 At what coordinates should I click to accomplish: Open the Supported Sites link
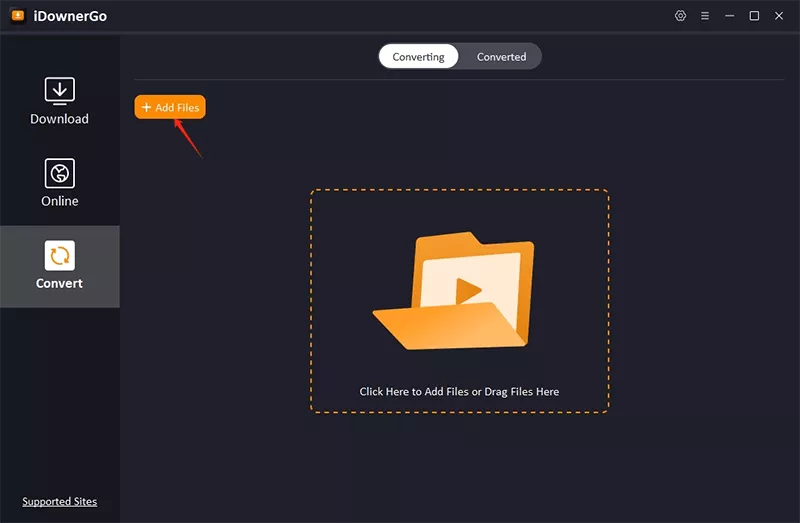click(x=60, y=502)
